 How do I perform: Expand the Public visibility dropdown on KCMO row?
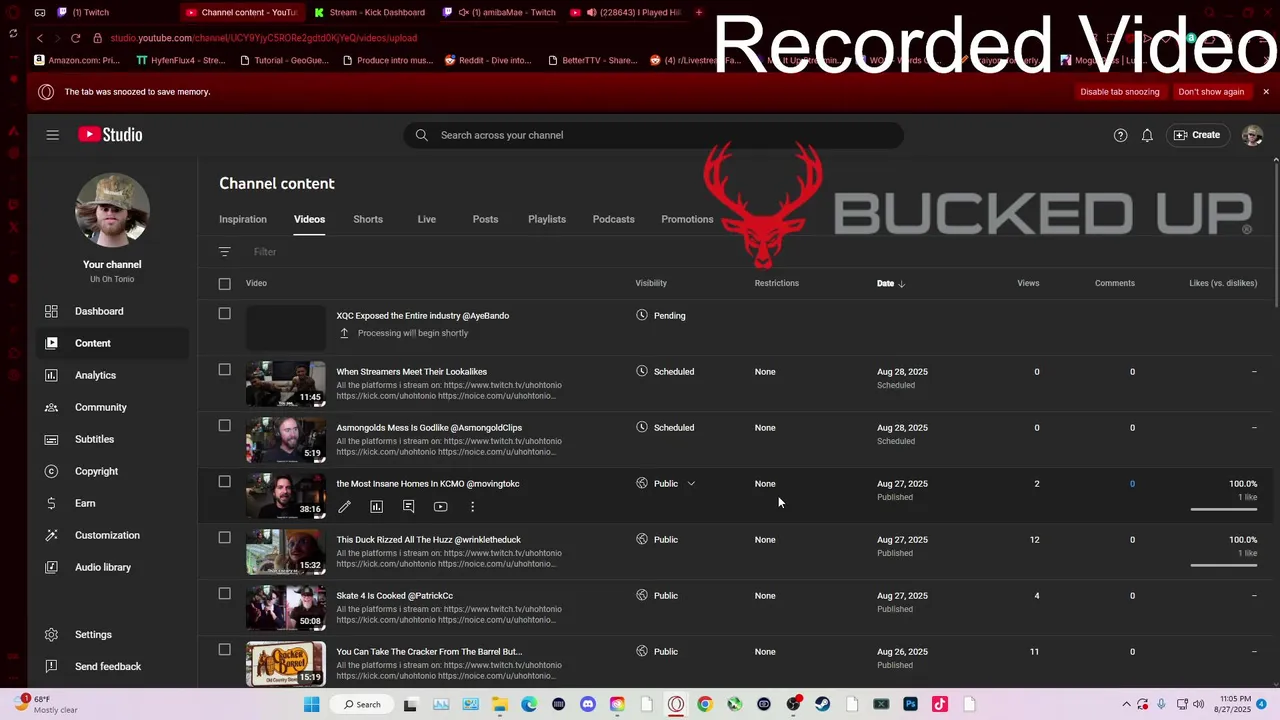pyautogui.click(x=691, y=484)
